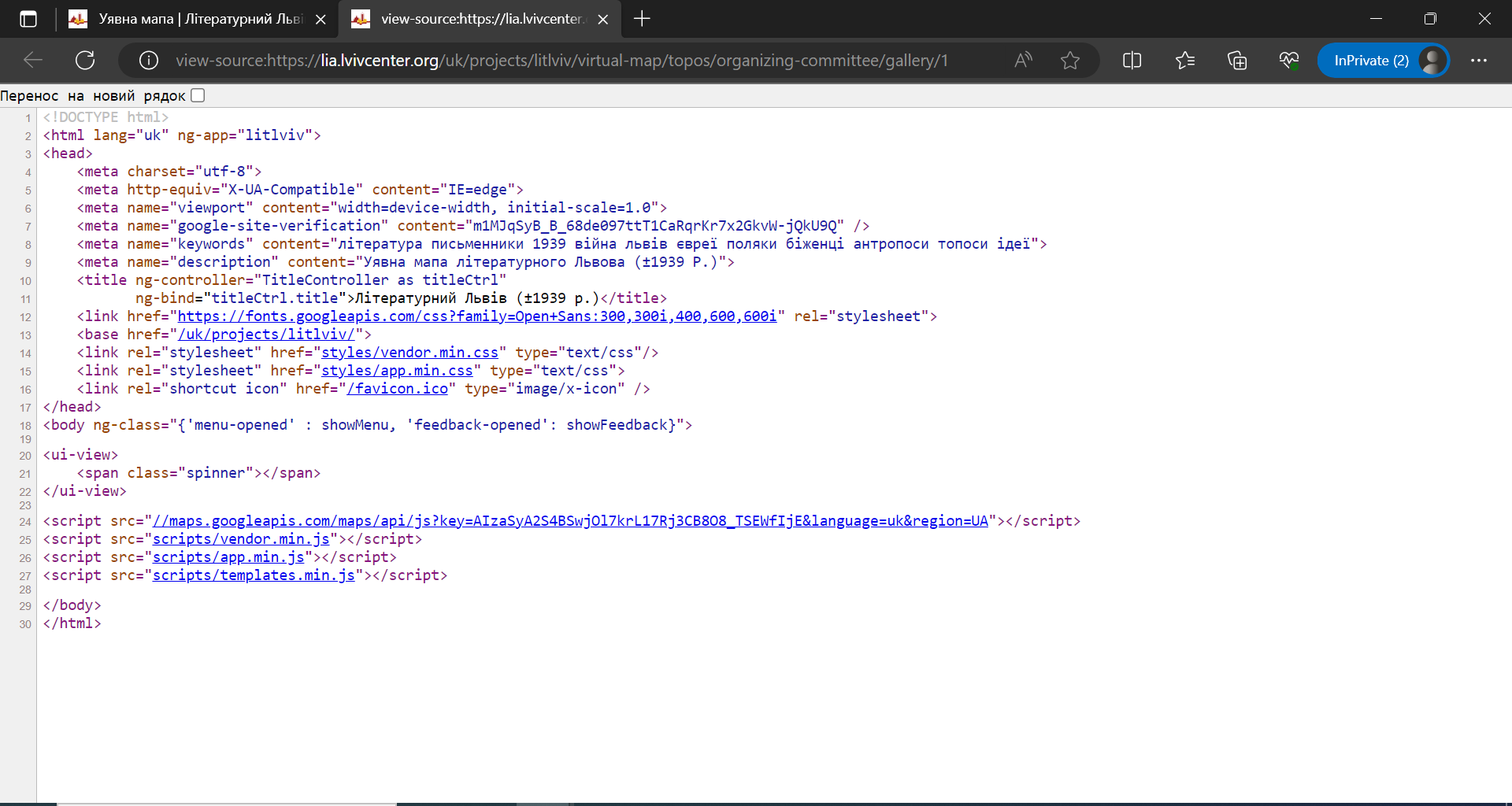This screenshot has width=1512, height=806.
Task: Open a new tab with plus icon
Action: [x=642, y=19]
